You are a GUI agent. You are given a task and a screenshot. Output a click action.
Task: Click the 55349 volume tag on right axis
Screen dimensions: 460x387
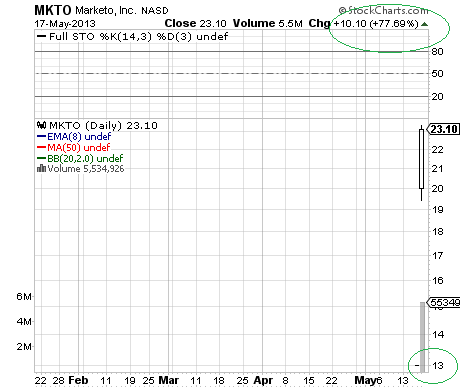444,302
